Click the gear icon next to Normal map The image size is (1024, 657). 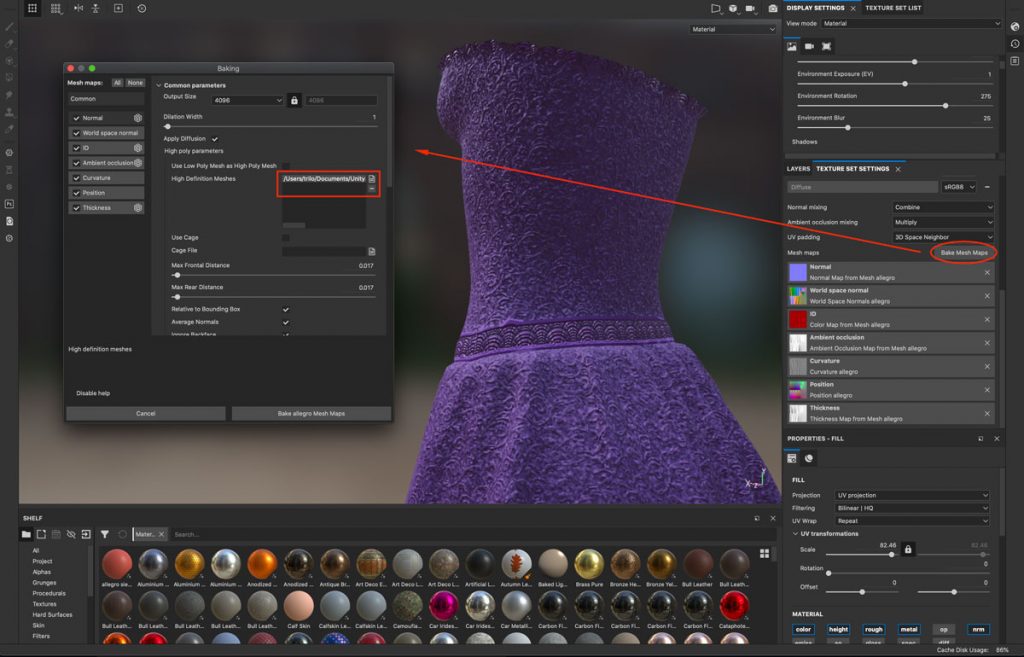pos(138,118)
